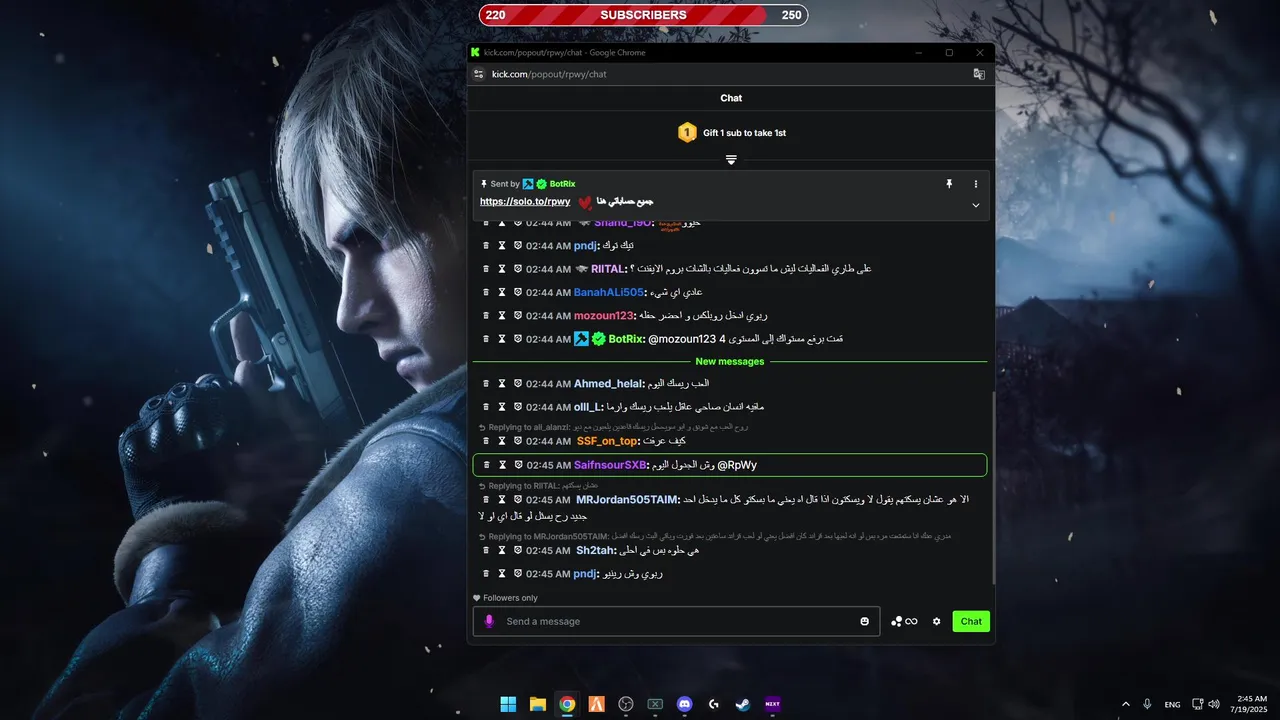This screenshot has height=720, width=1280.
Task: Focus the Send a message field
Action: click(x=676, y=621)
